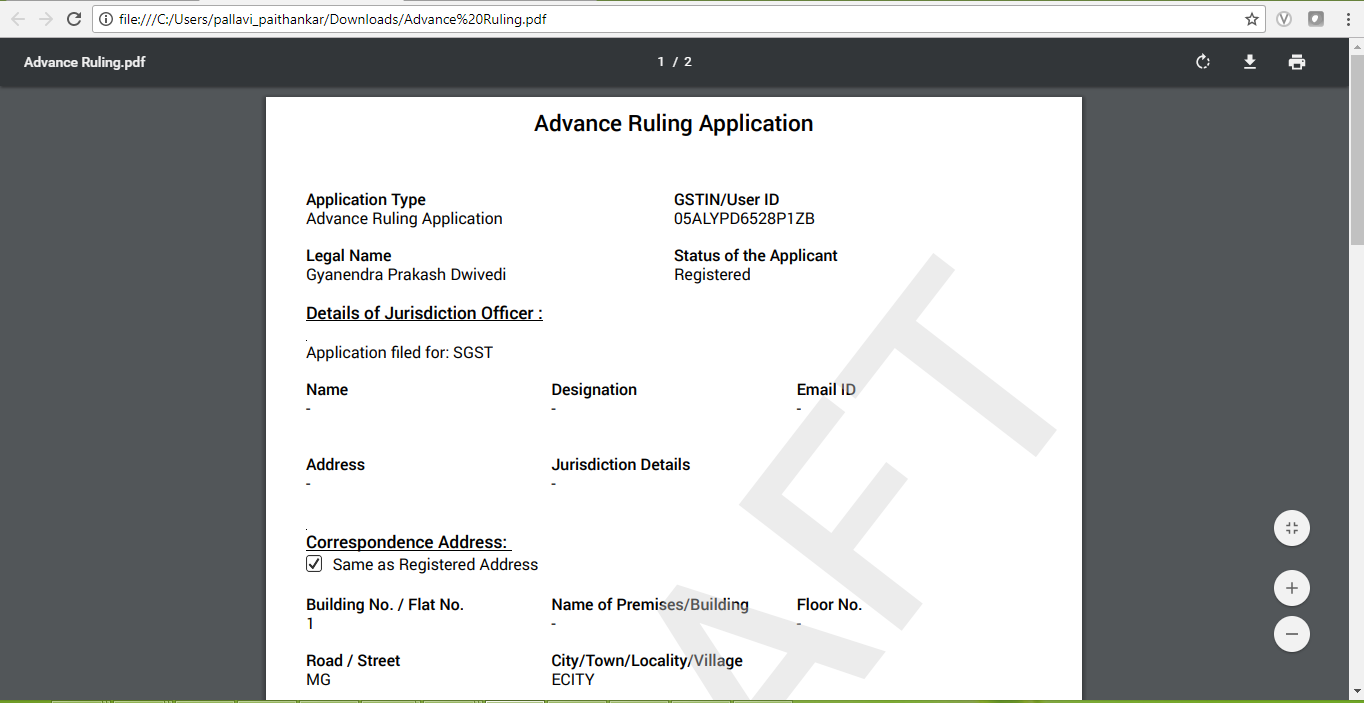The image size is (1364, 703).
Task: Print the PDF document
Action: (1297, 61)
